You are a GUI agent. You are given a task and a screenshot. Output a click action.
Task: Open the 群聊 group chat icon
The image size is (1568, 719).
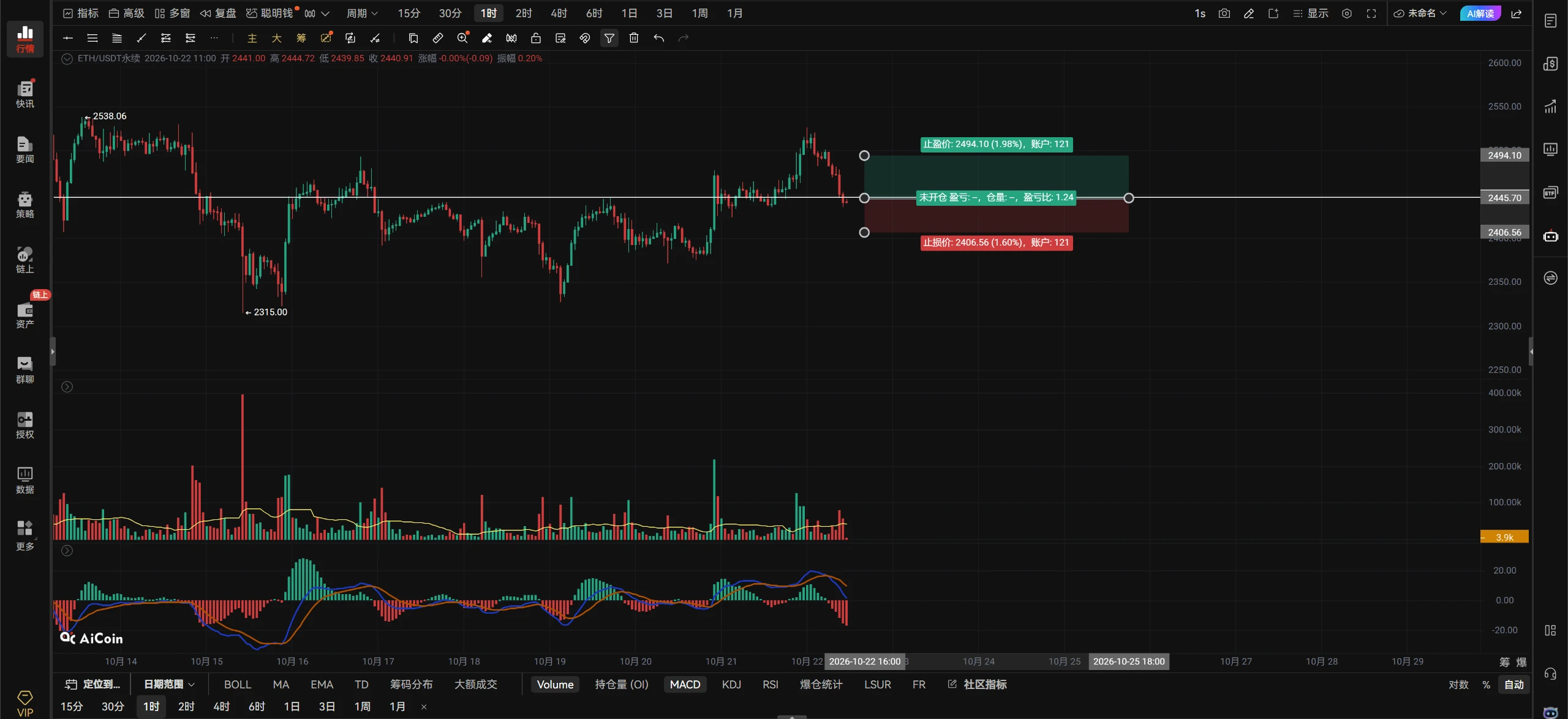[x=24, y=369]
